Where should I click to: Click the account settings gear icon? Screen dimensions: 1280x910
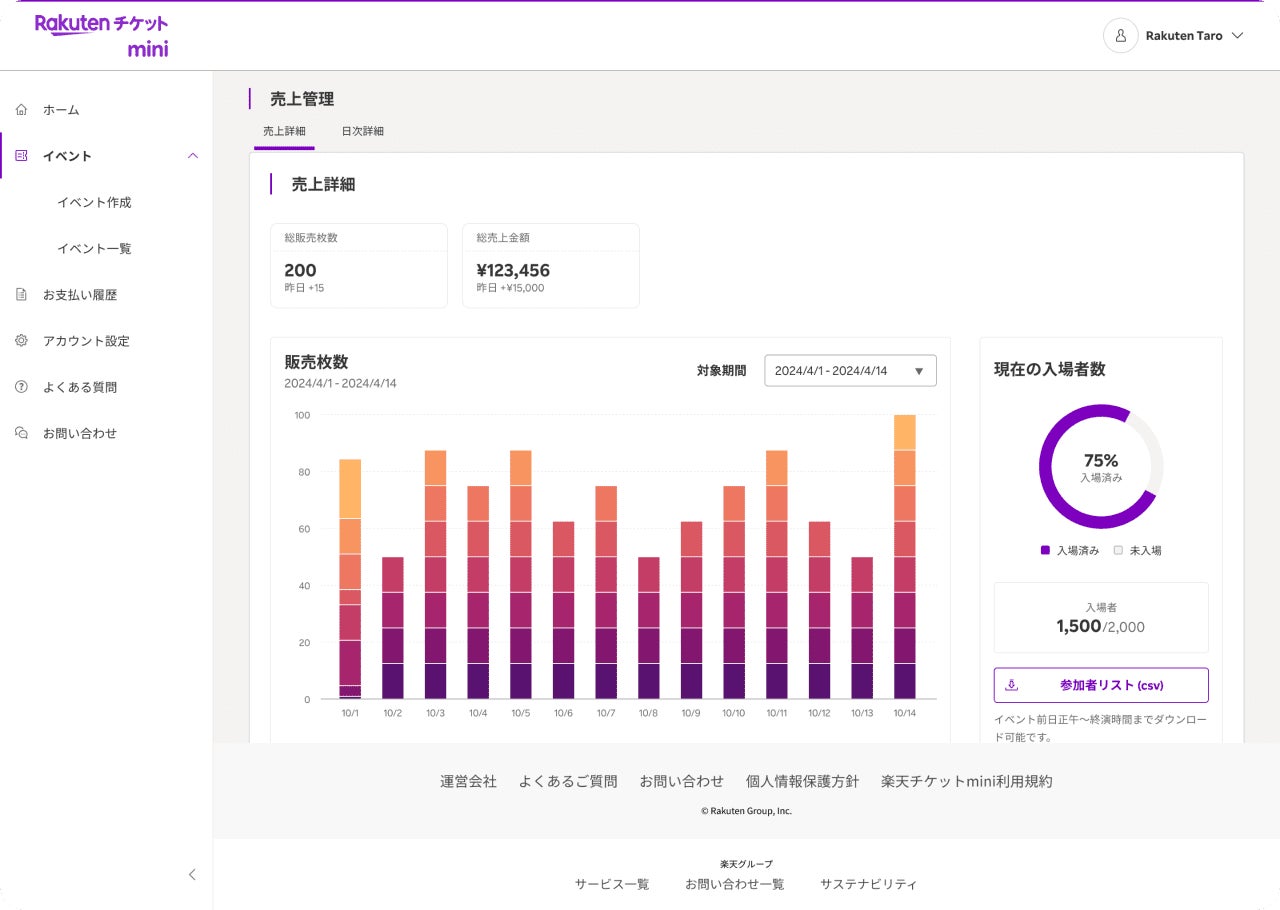[21, 341]
